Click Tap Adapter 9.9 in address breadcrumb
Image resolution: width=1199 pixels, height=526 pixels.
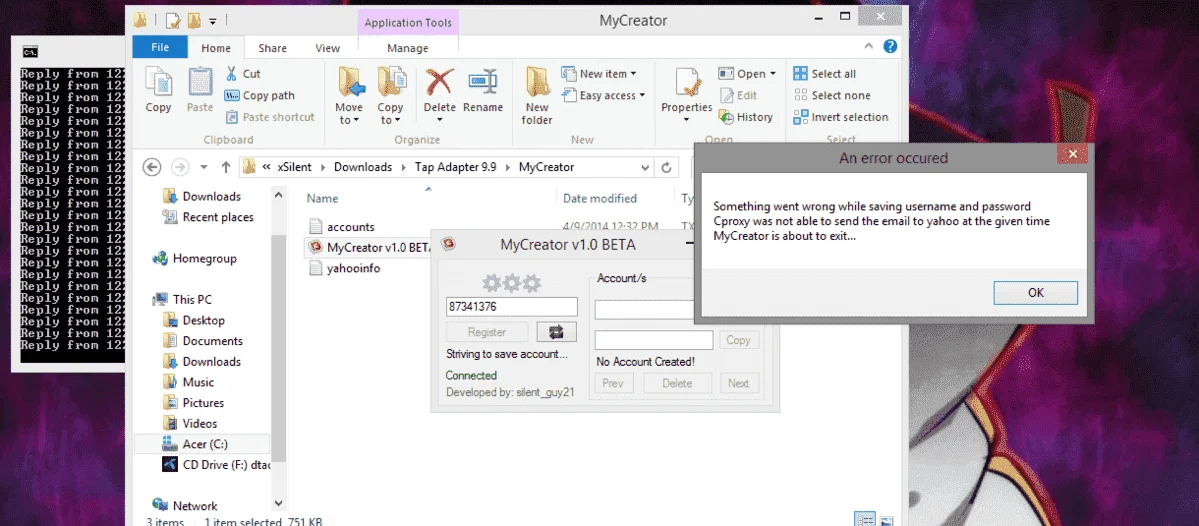455,167
